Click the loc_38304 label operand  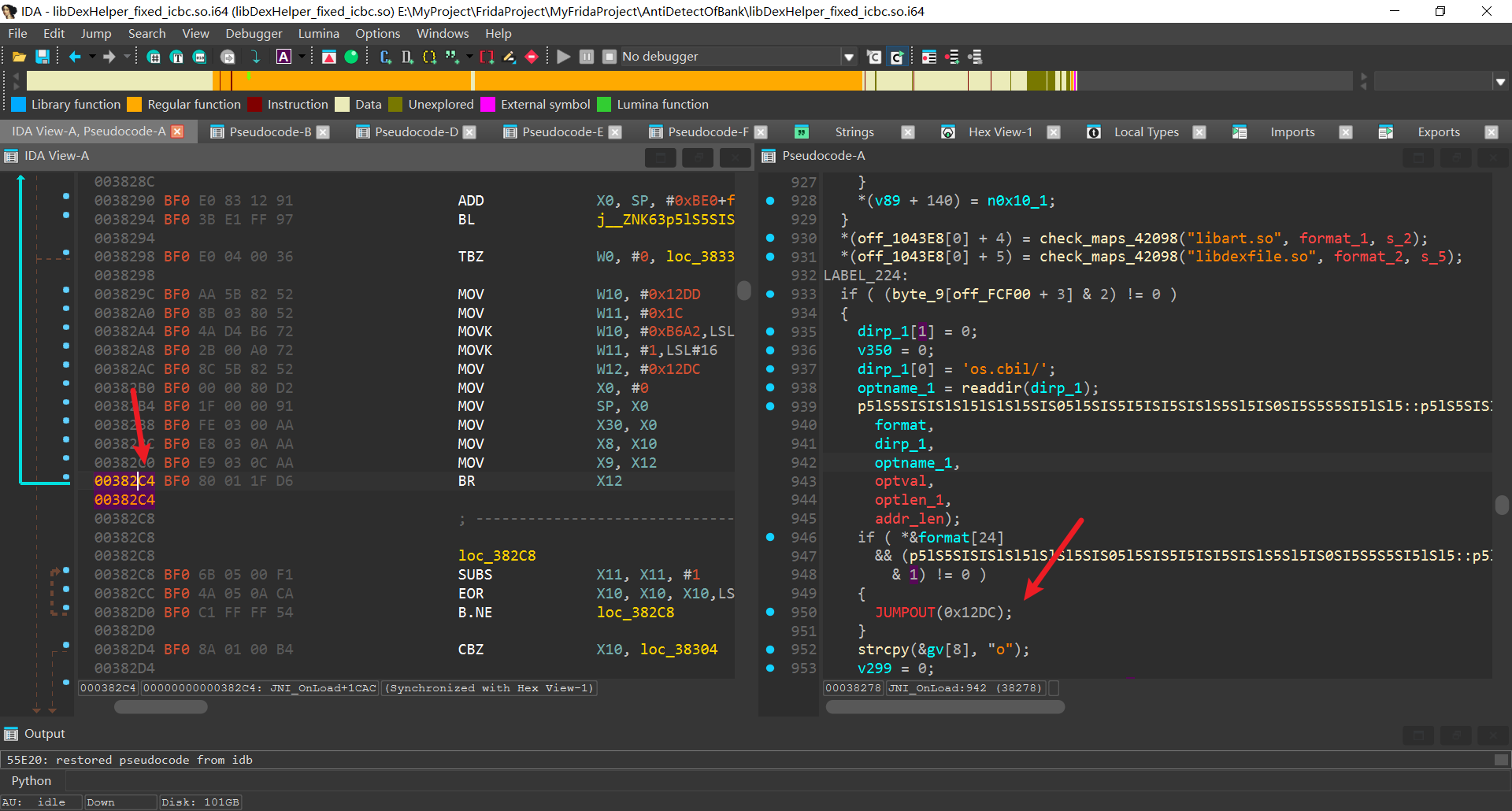tap(678, 650)
